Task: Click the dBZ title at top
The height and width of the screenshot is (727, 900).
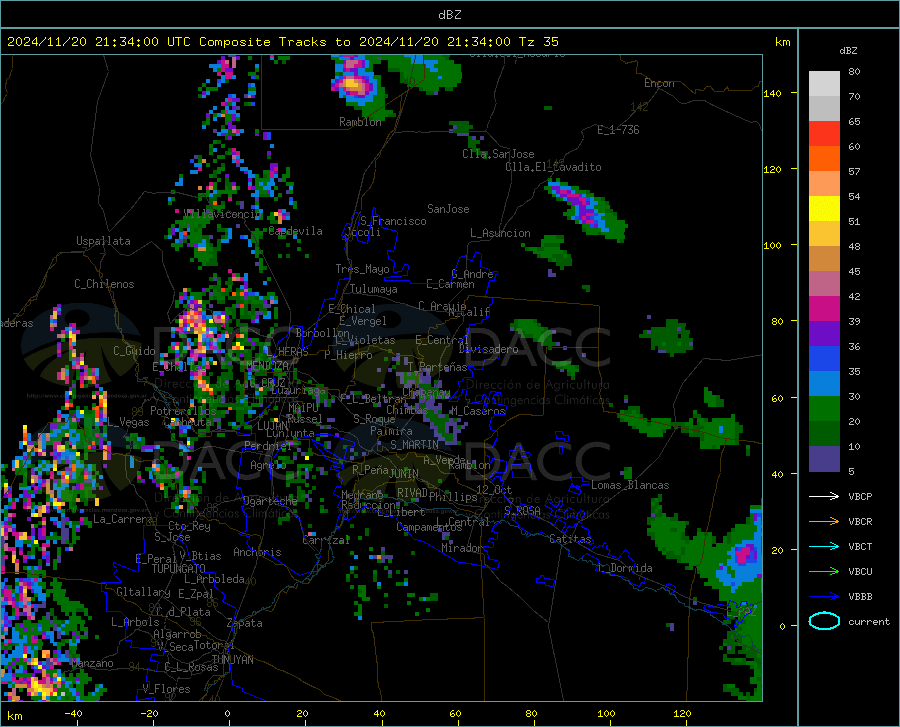Action: click(449, 15)
